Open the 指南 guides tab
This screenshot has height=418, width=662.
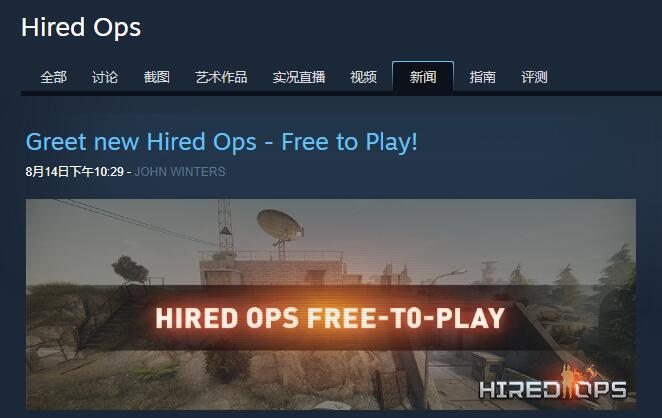(483, 77)
